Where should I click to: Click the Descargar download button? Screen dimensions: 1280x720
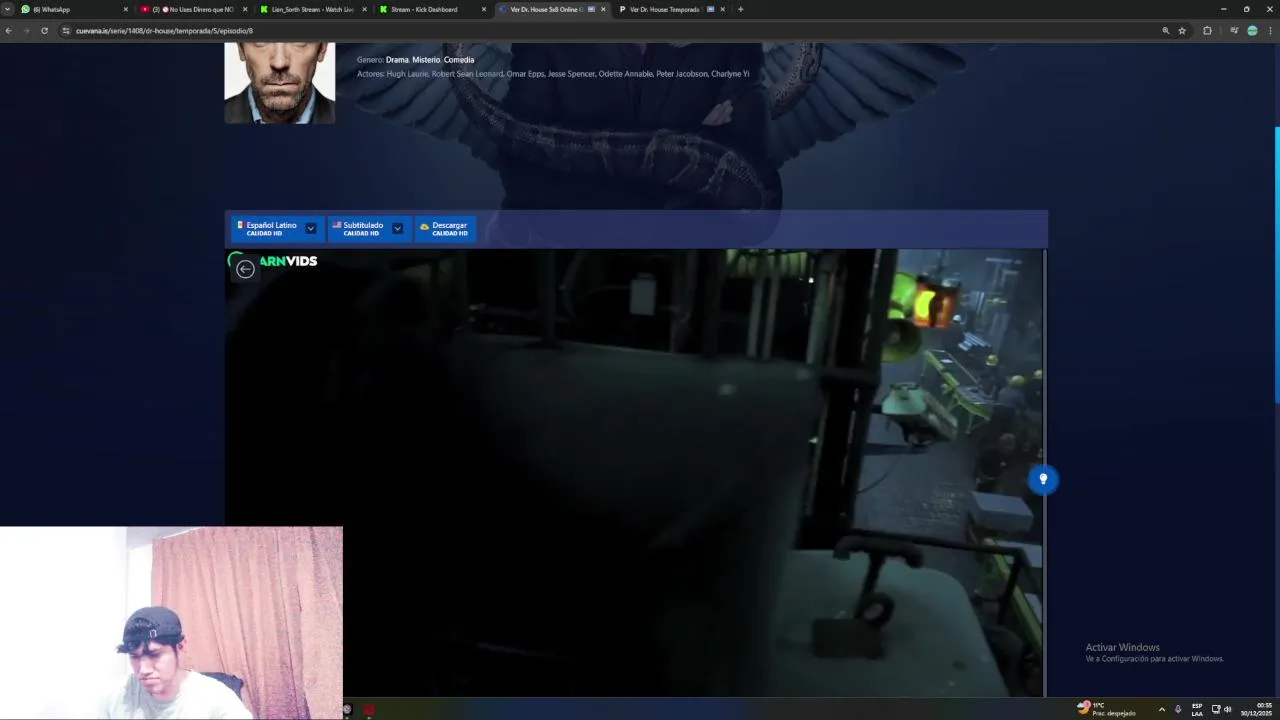(444, 228)
